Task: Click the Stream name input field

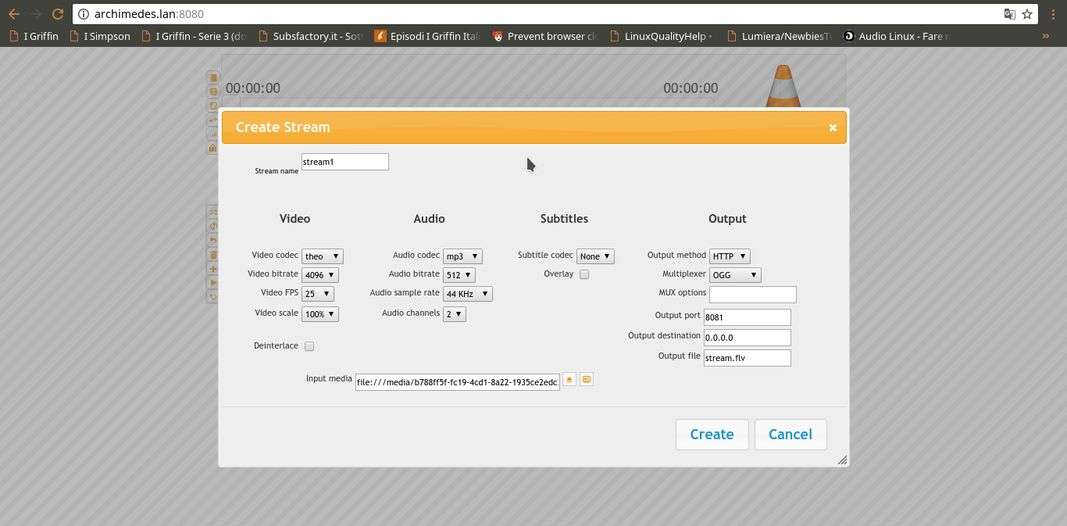Action: 345,162
